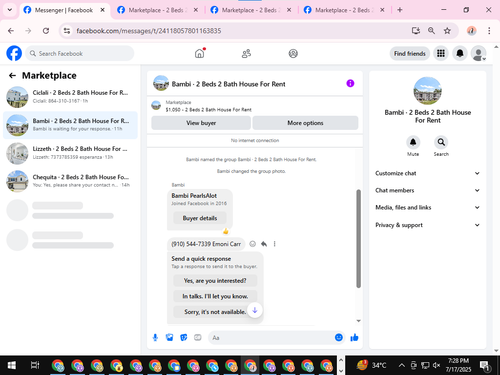Image resolution: width=500 pixels, height=375 pixels.
Task: Click the browser address bar URL
Action: point(149,31)
